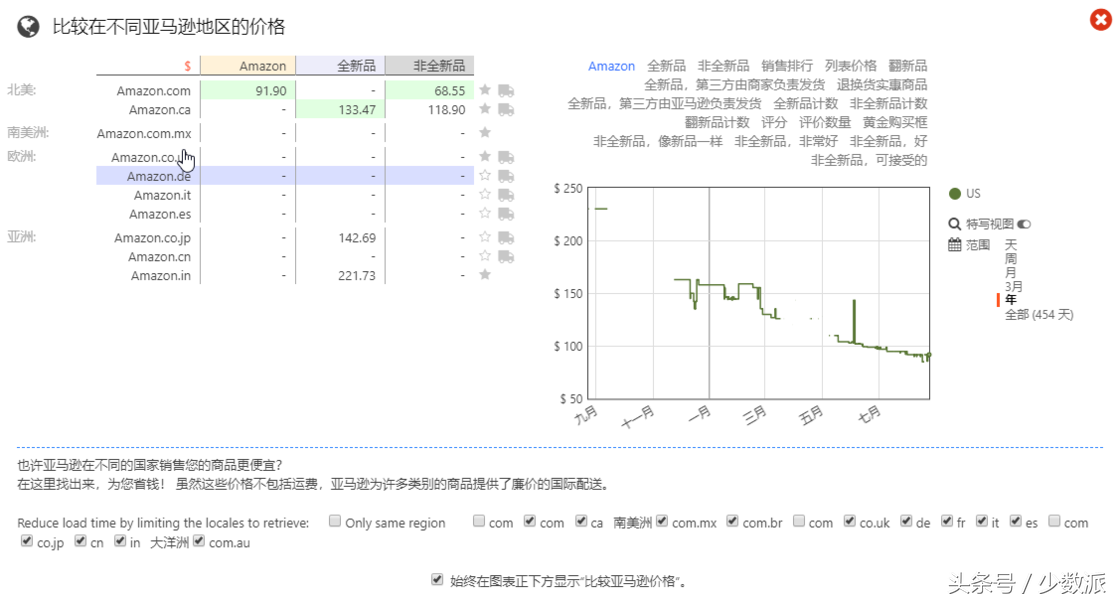Click the truck icon in the Amazon.it row
This screenshot has width=1120, height=603.
click(x=506, y=195)
